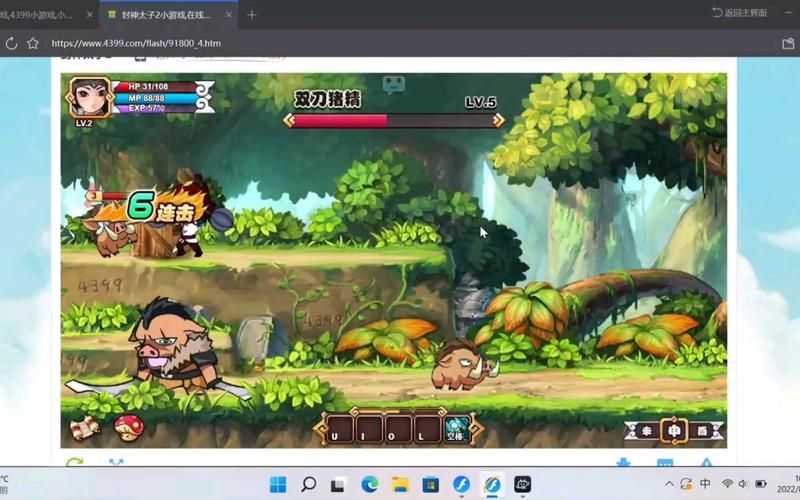Bookmark page with the star icon
800x500 pixels.
[33, 43]
